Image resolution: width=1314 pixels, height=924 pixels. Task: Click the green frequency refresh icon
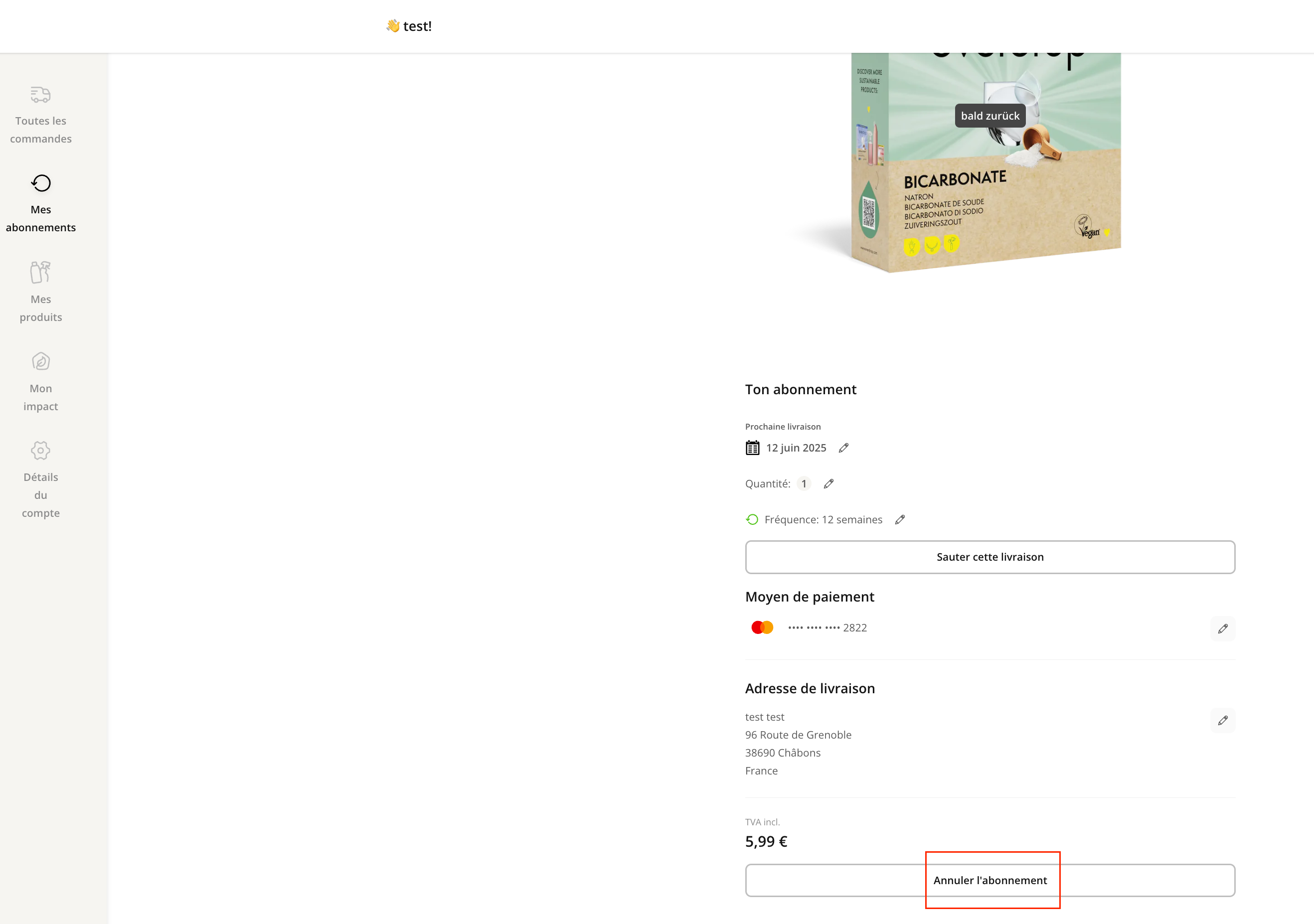(753, 519)
